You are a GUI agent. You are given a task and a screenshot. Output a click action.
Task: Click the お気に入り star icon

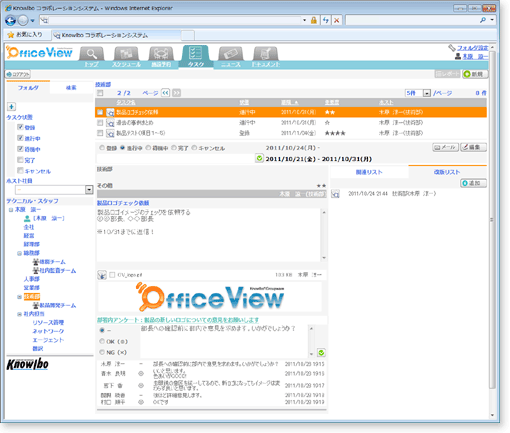coord(11,35)
